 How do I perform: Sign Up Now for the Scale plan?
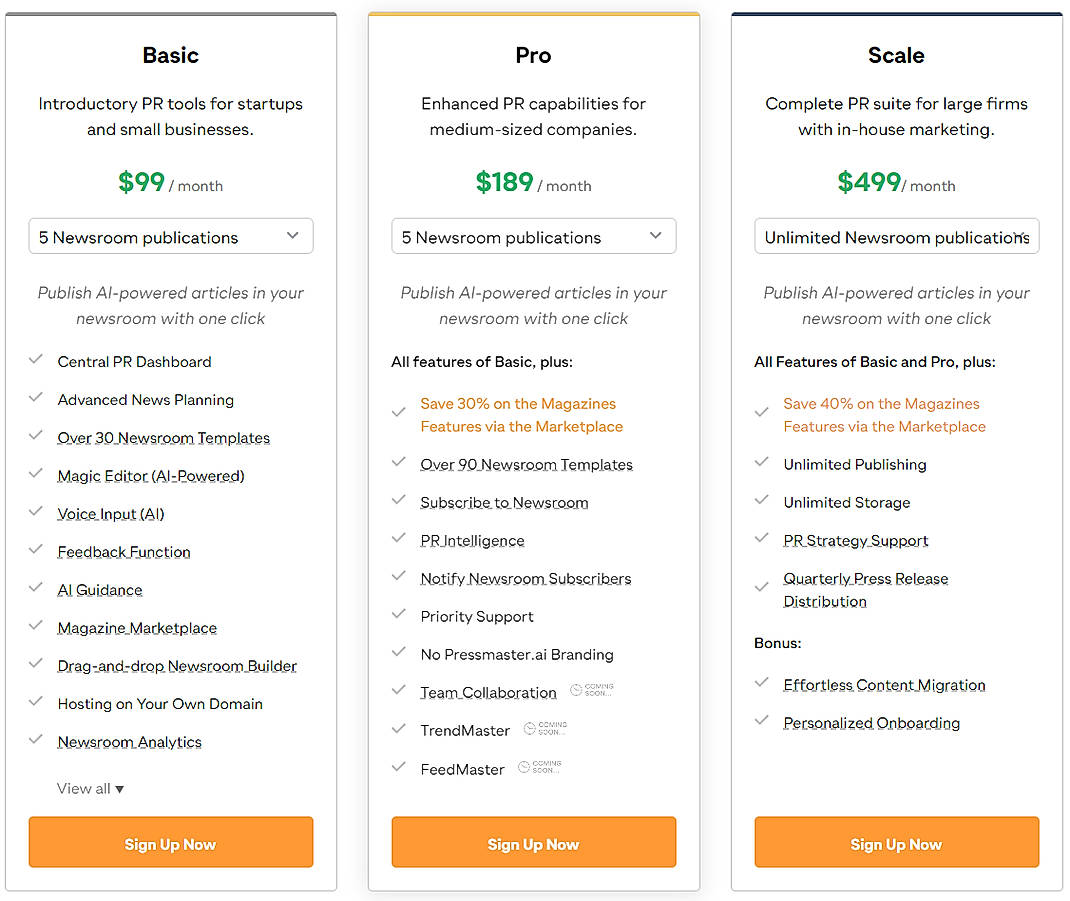point(896,843)
